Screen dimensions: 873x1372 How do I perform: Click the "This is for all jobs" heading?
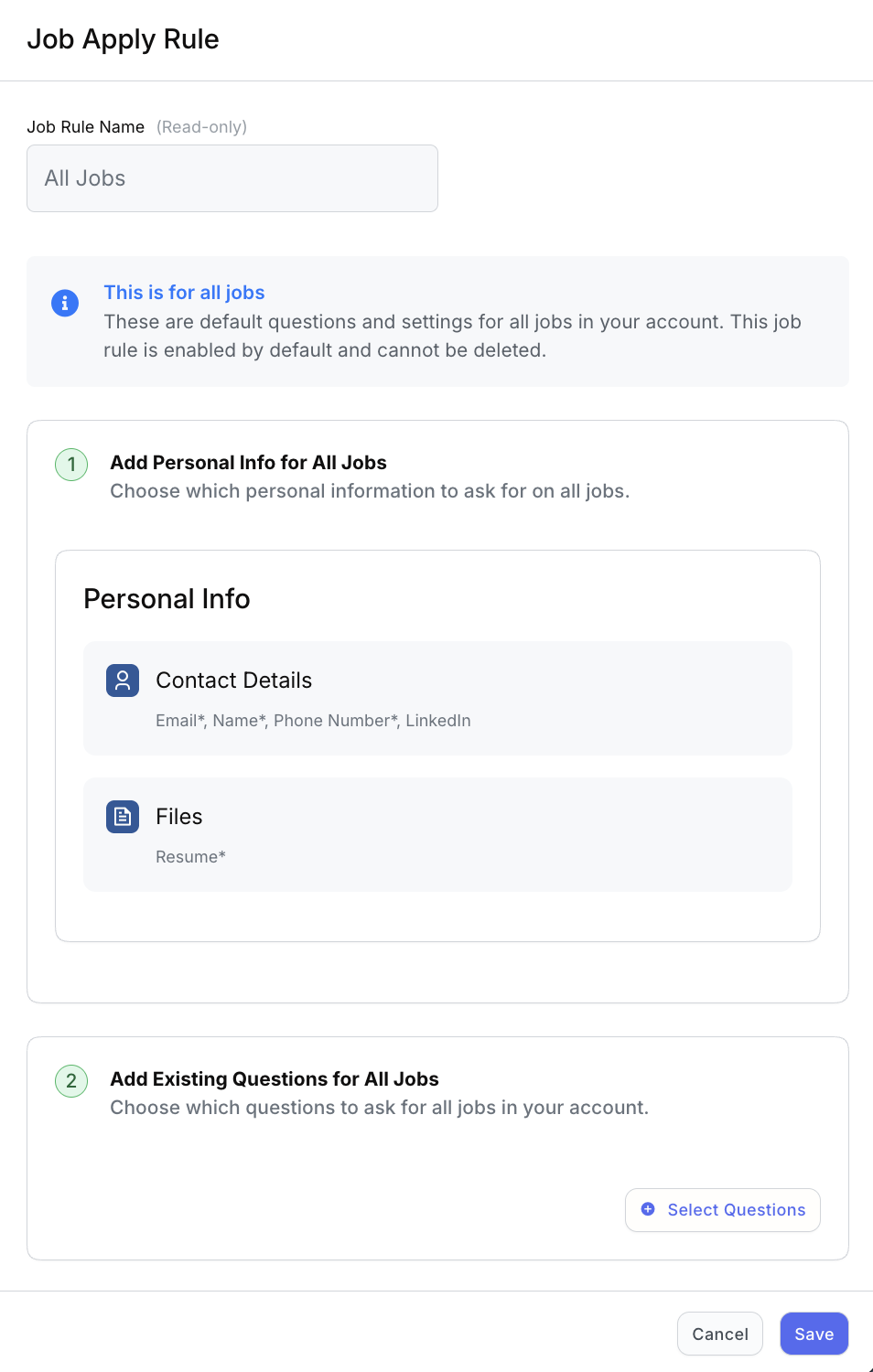pyautogui.click(x=184, y=293)
